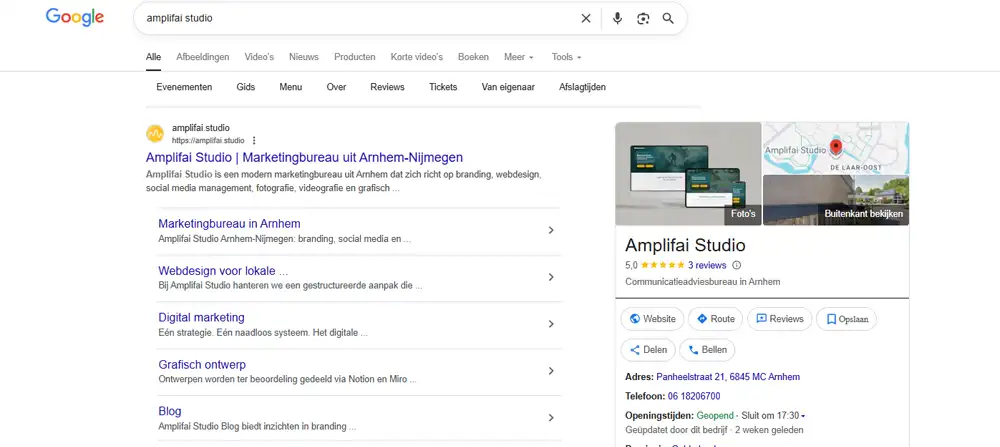This screenshot has width=1000, height=447.
Task: Click the magnifying glass search icon
Action: 668,18
